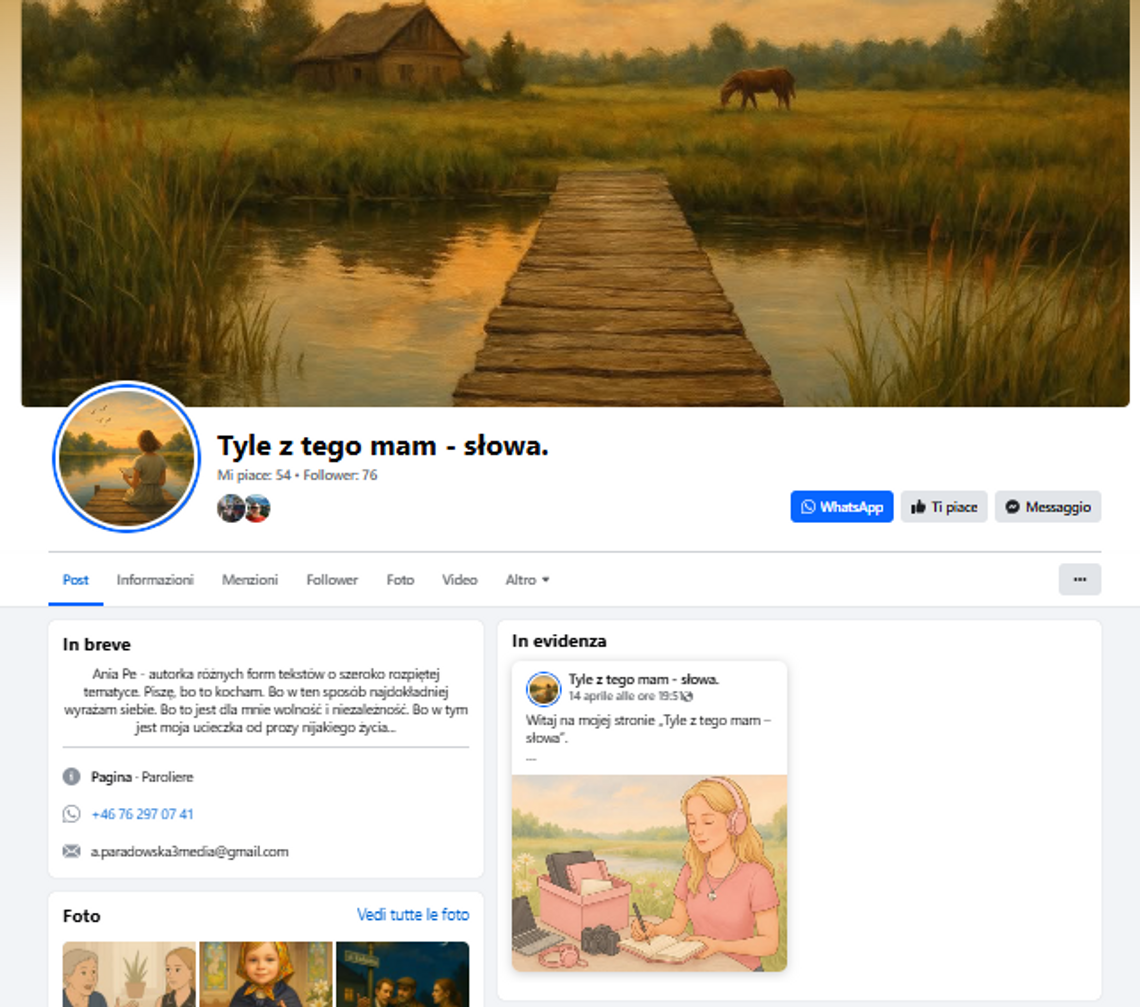Open Messaggio to send a message
Screen dimensions: 1140x1007
coord(1047,507)
